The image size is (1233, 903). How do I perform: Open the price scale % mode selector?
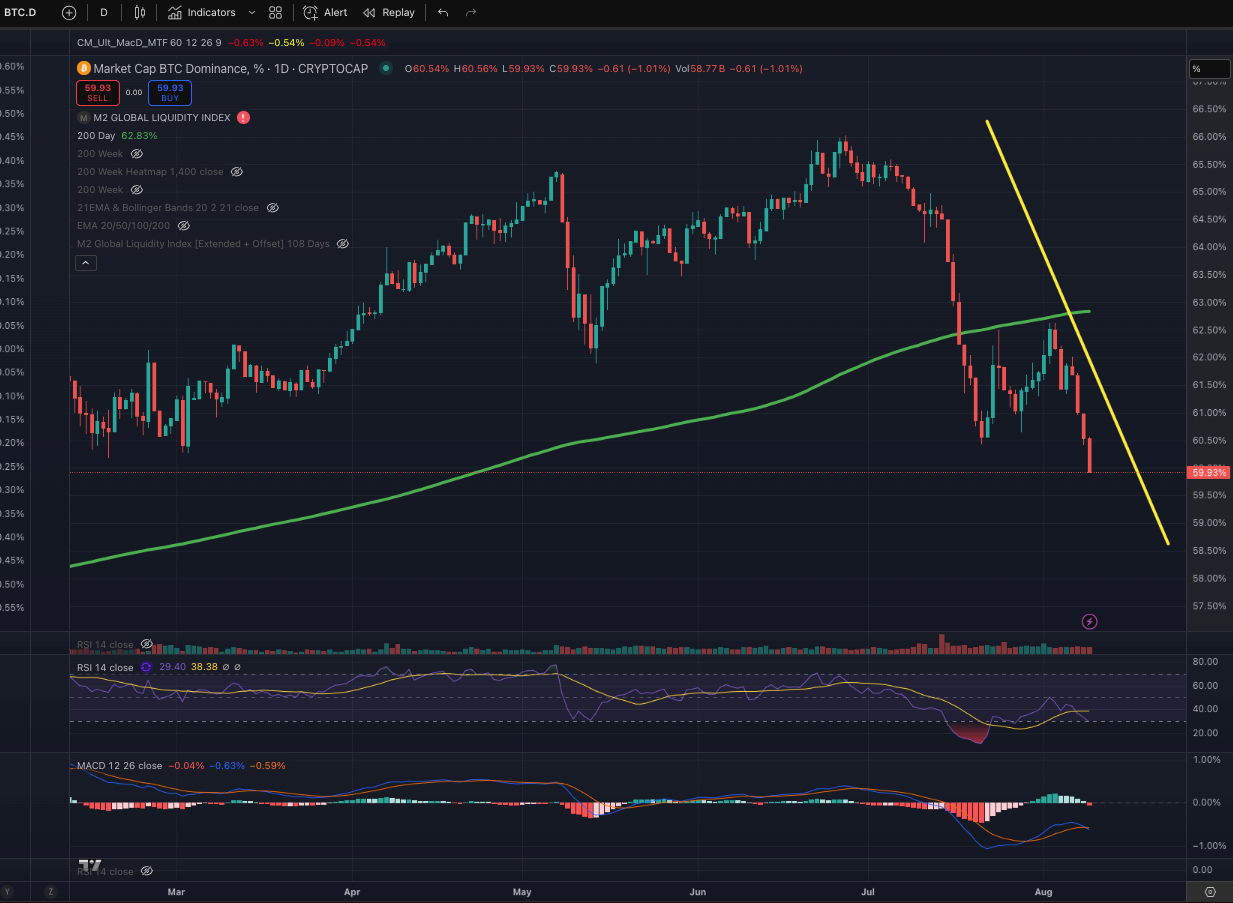click(x=1208, y=69)
